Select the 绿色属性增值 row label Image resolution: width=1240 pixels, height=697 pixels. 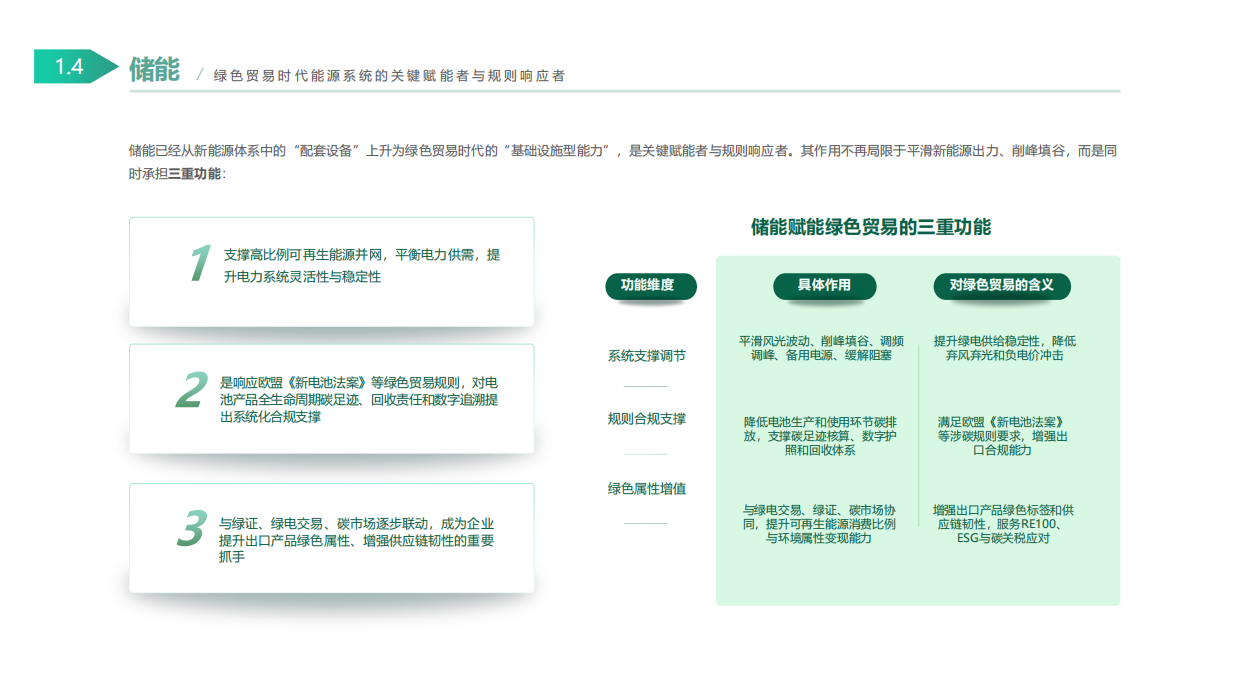(x=647, y=489)
